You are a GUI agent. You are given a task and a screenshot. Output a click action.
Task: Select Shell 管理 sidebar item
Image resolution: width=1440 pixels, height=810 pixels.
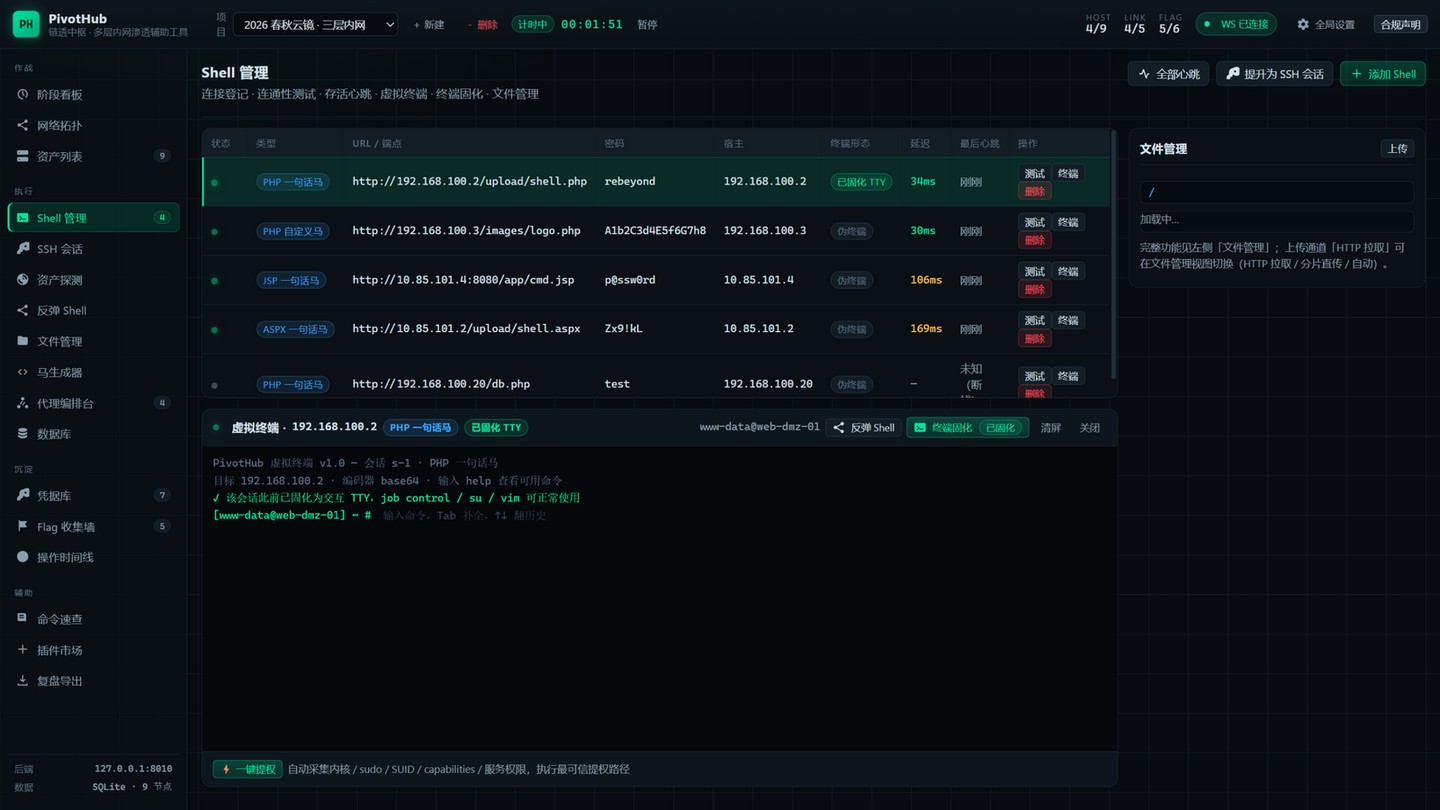[x=94, y=218]
